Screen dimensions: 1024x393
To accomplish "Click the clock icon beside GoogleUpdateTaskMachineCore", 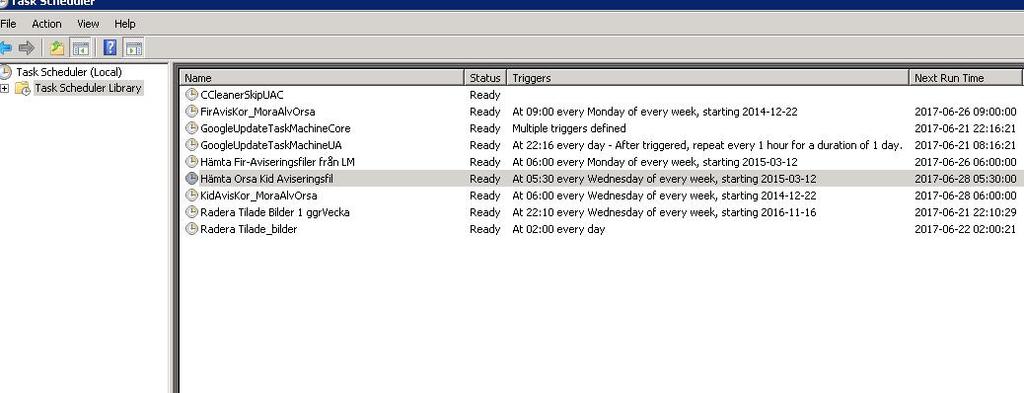I will pyautogui.click(x=191, y=128).
